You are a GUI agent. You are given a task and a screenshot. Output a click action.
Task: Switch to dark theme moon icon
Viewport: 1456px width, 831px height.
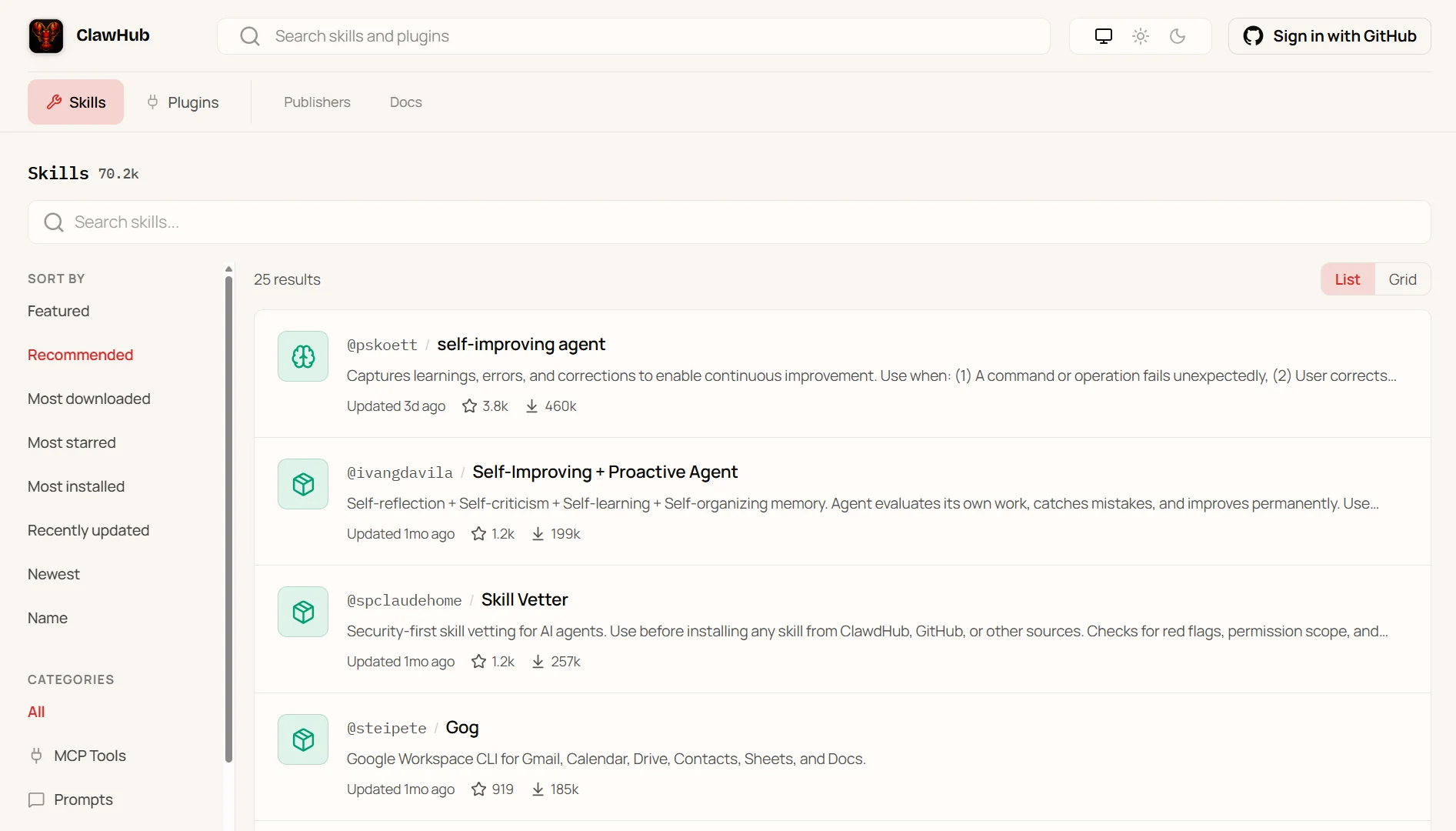click(1178, 36)
